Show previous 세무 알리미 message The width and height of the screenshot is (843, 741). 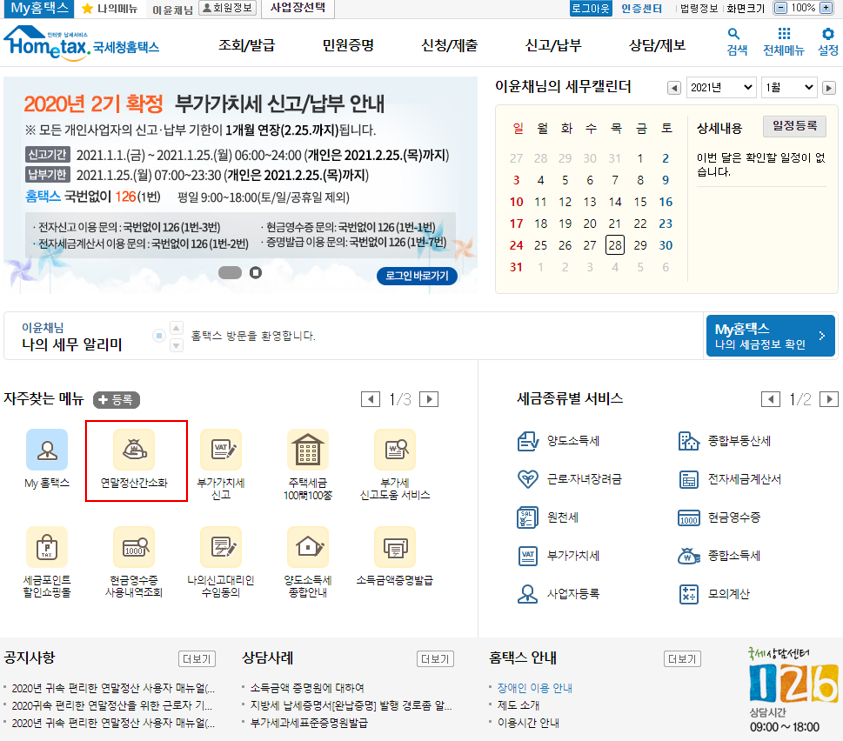[176, 327]
